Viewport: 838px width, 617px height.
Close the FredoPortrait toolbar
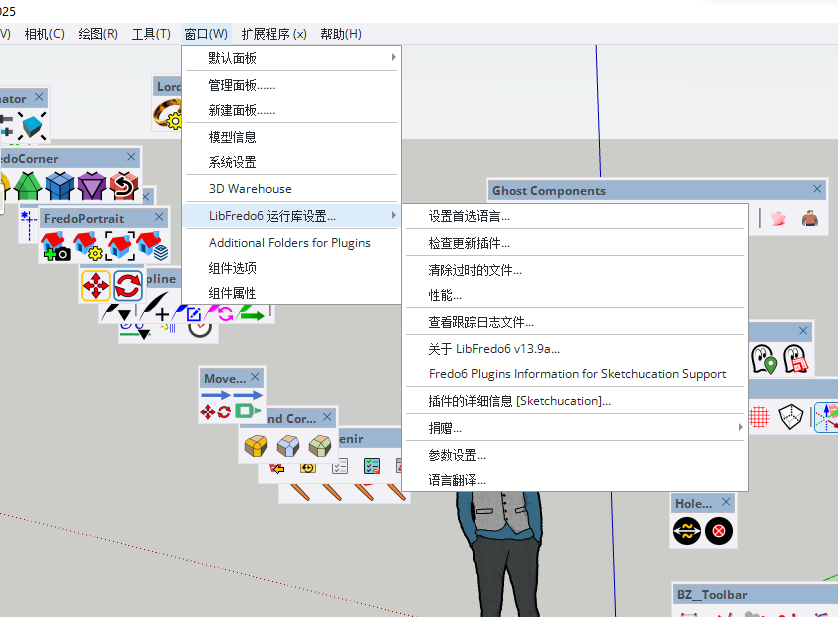tap(161, 217)
